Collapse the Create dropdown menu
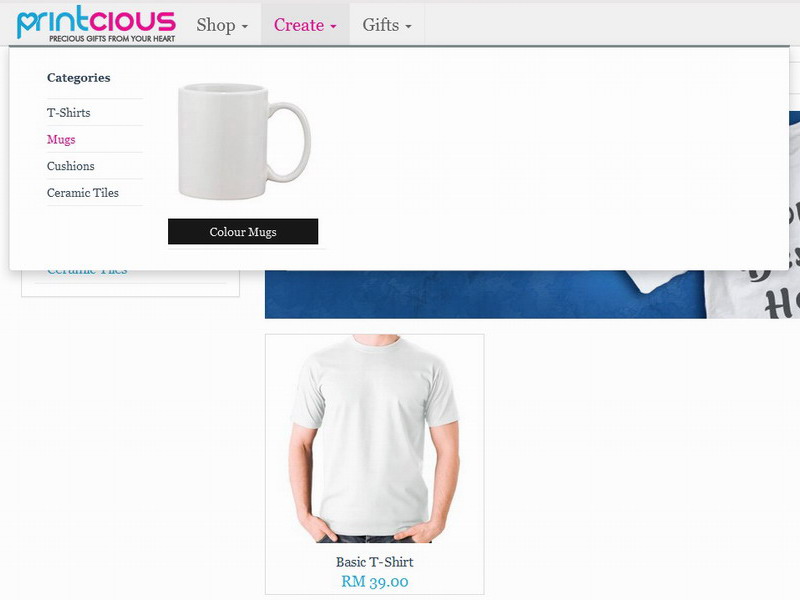Screen dimensions: 800x600 pos(305,24)
